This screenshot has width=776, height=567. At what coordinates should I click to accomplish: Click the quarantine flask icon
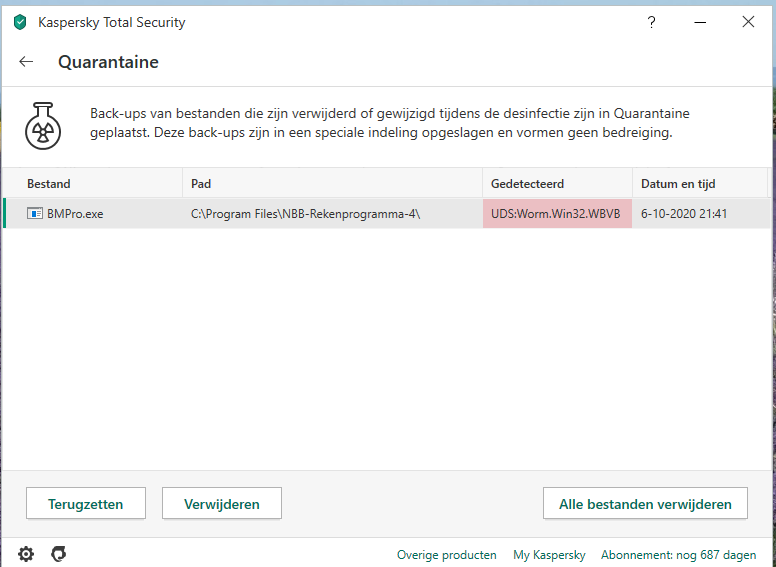click(43, 126)
